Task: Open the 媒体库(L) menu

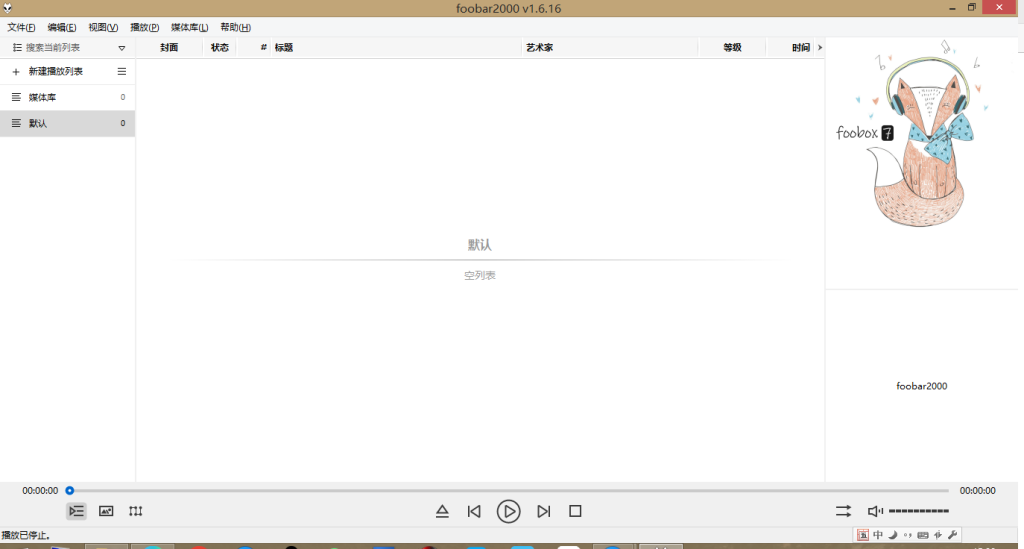Action: (x=189, y=27)
